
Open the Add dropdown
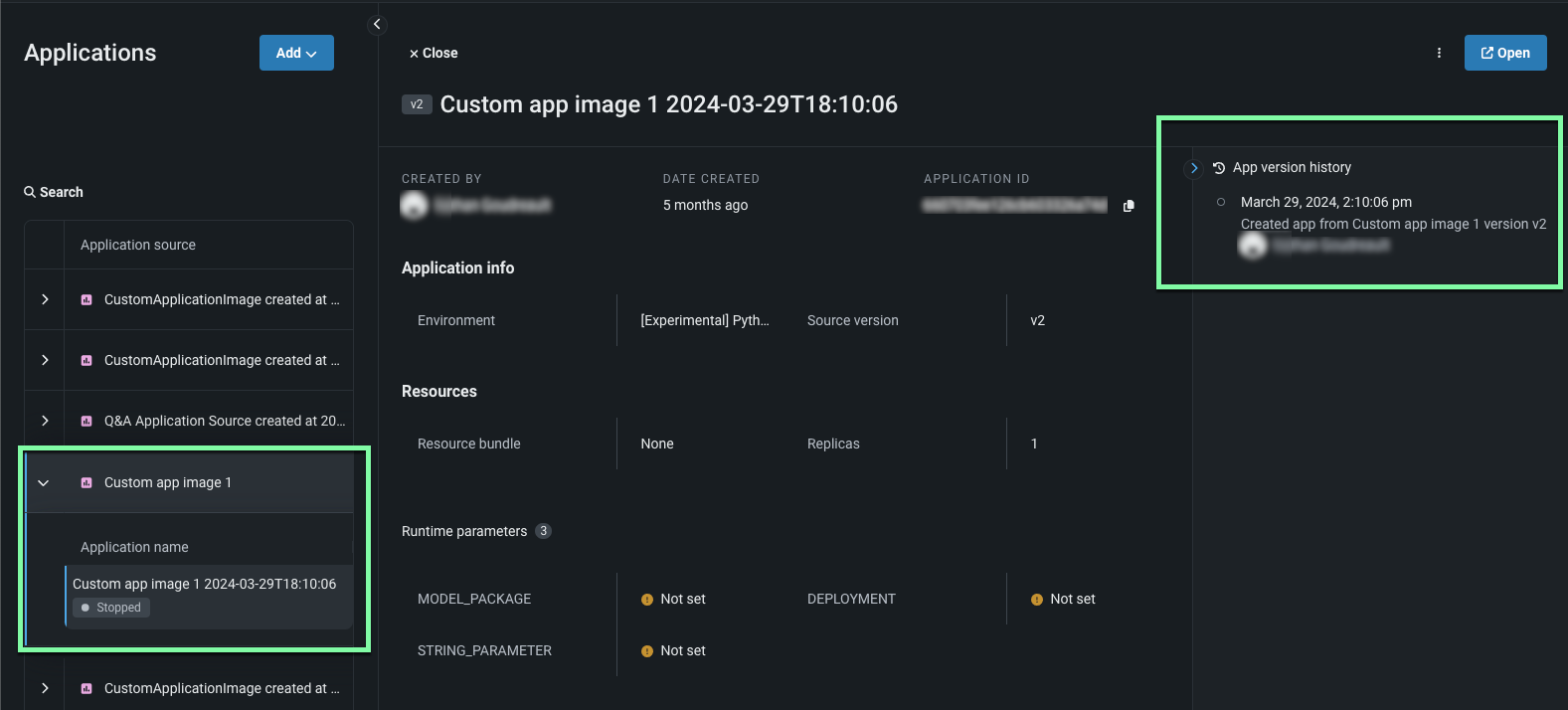click(296, 53)
